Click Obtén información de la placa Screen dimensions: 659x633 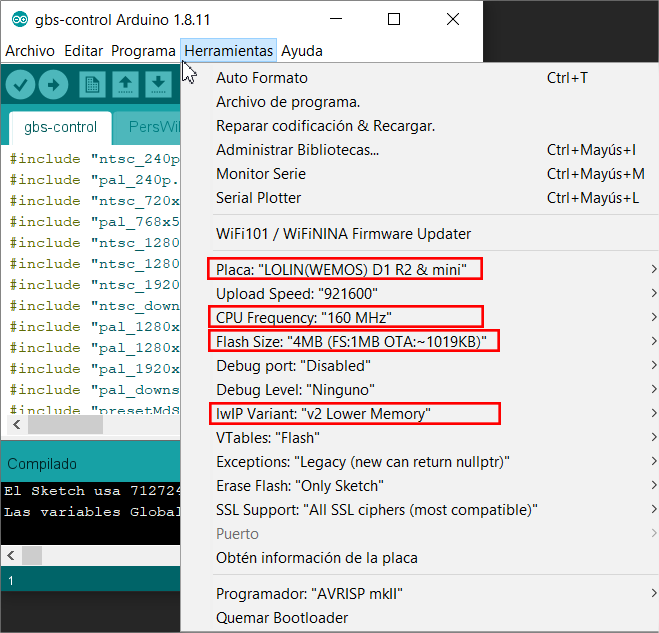pos(316,558)
